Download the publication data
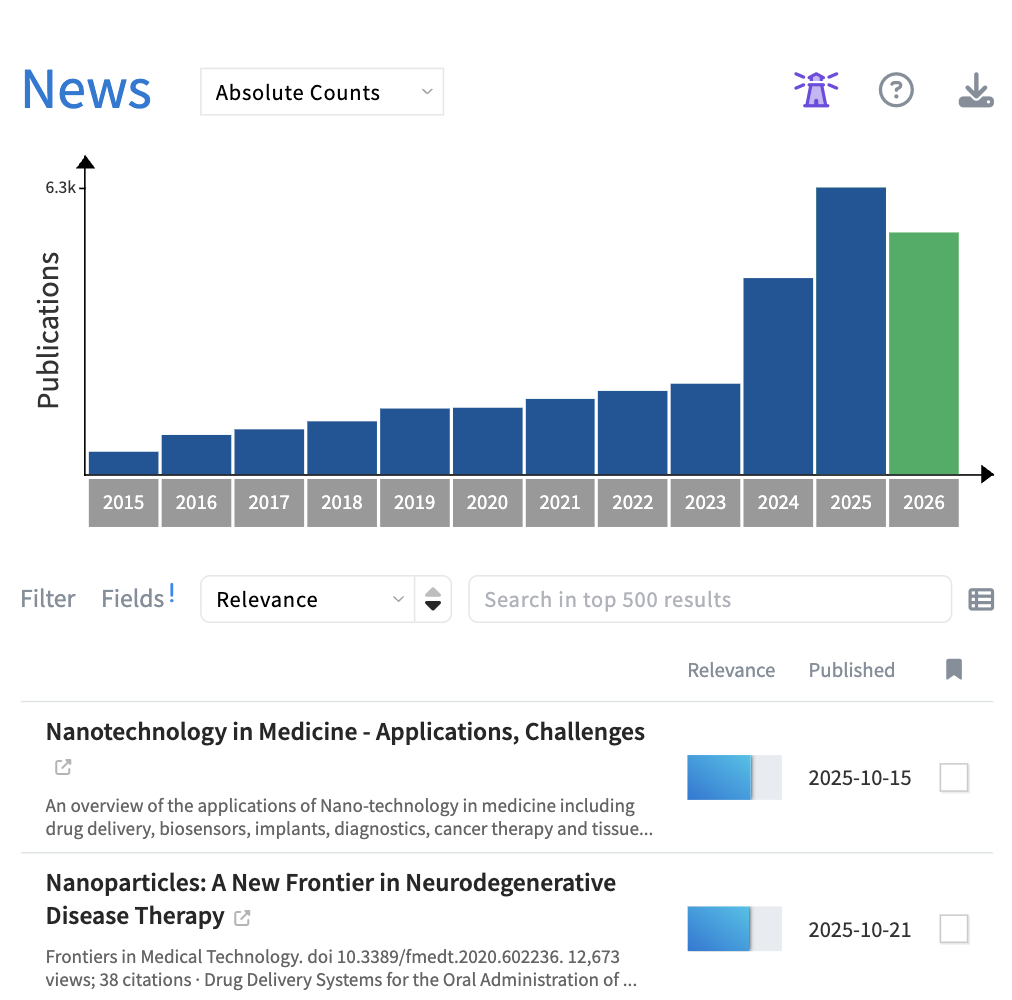The height and width of the screenshot is (1000, 1012). pos(975,90)
